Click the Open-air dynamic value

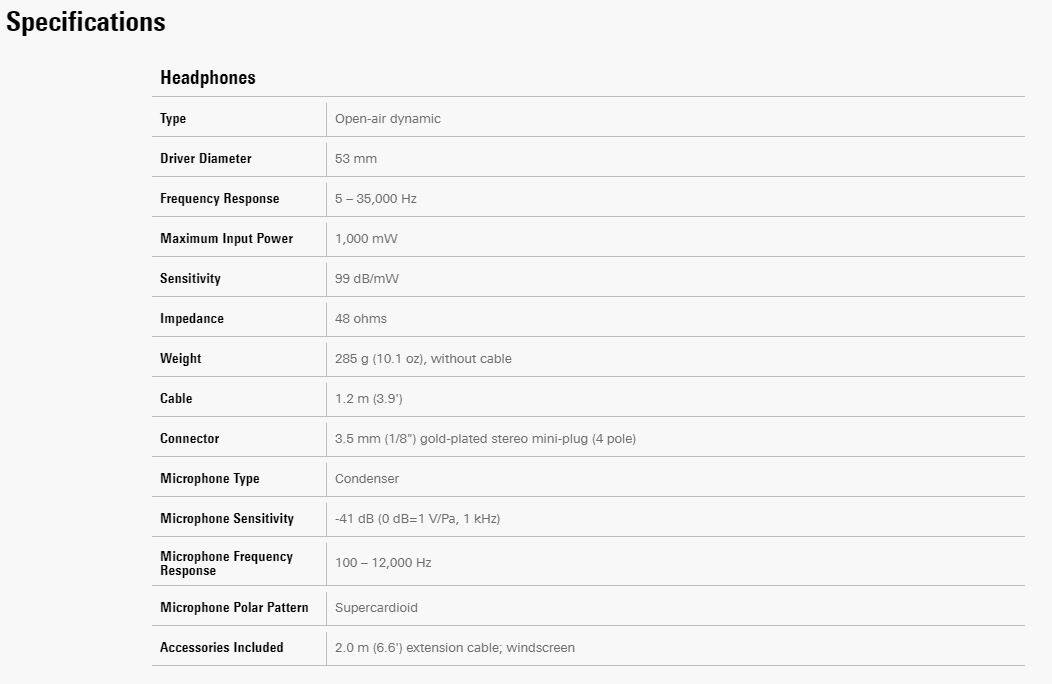(x=388, y=119)
